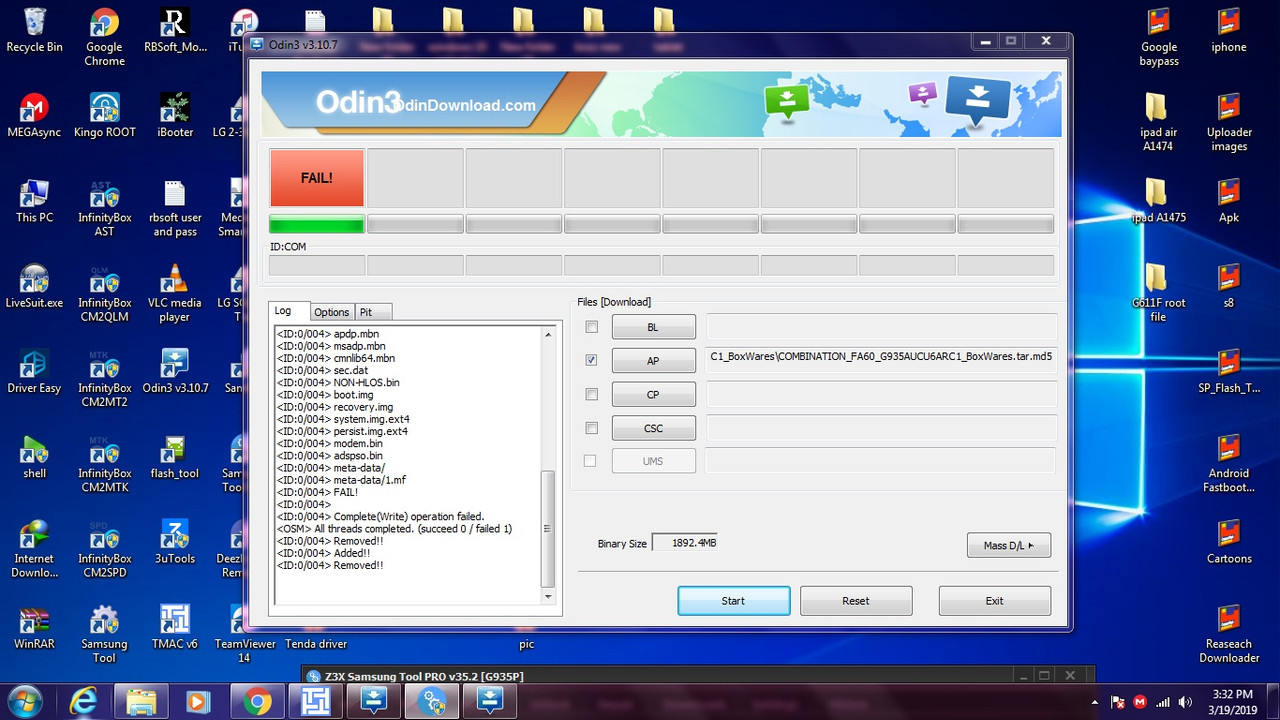Viewport: 1280px width, 720px height.
Task: Open InfinityBox CM2MT2 shortcut
Action: click(x=104, y=379)
